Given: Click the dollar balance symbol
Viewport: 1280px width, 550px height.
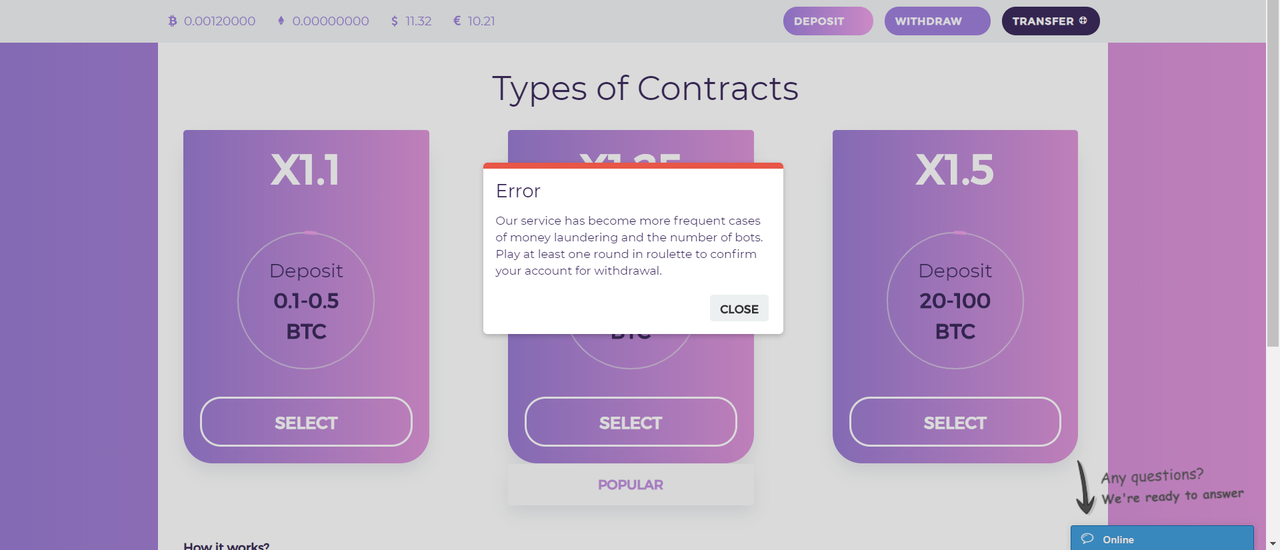Looking at the screenshot, I should pyautogui.click(x=395, y=21).
